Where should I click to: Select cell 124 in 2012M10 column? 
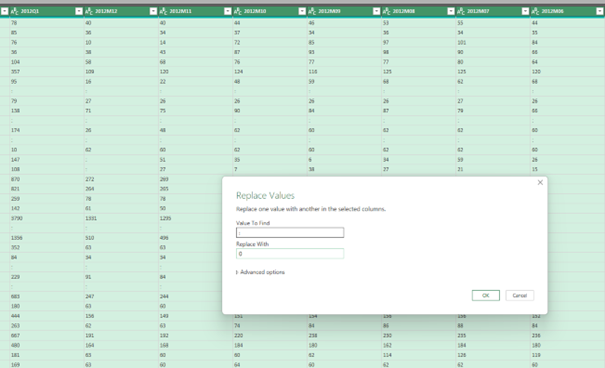[x=270, y=72]
